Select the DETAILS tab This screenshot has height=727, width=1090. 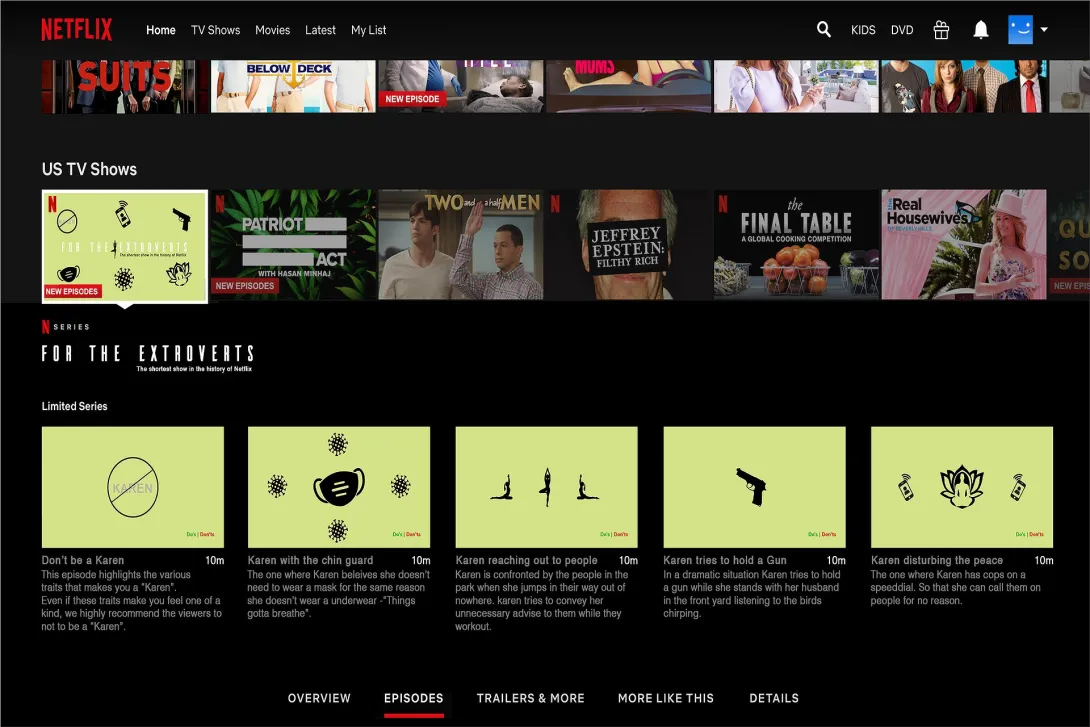[774, 698]
